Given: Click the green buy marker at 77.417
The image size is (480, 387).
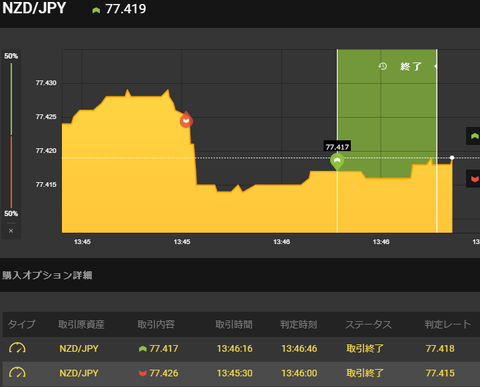Looking at the screenshot, I should pyautogui.click(x=337, y=161).
